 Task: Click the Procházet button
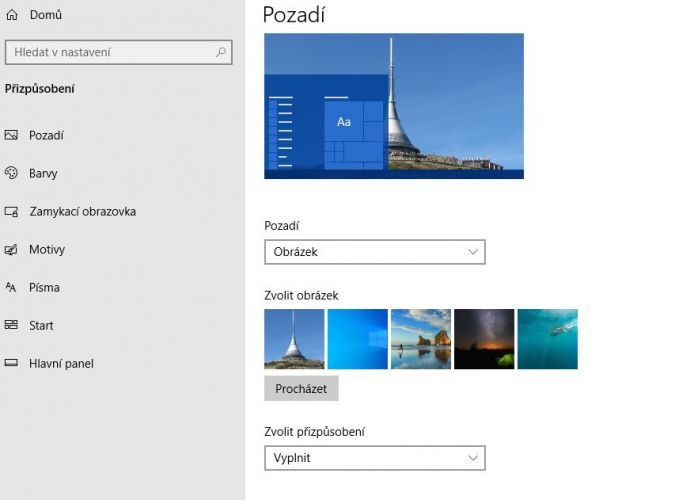click(x=301, y=388)
